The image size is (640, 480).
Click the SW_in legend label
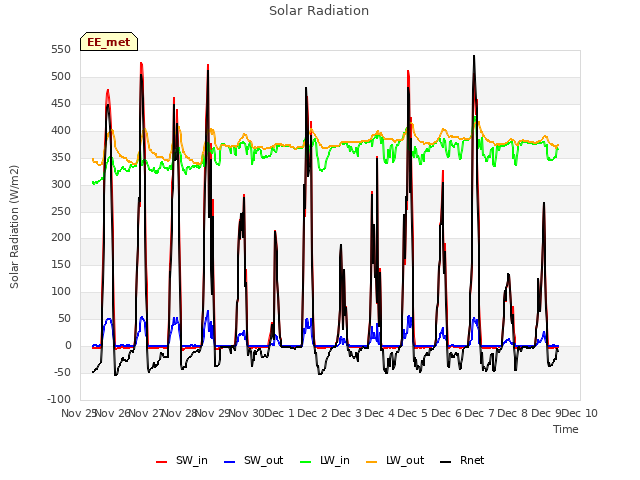coord(192,460)
